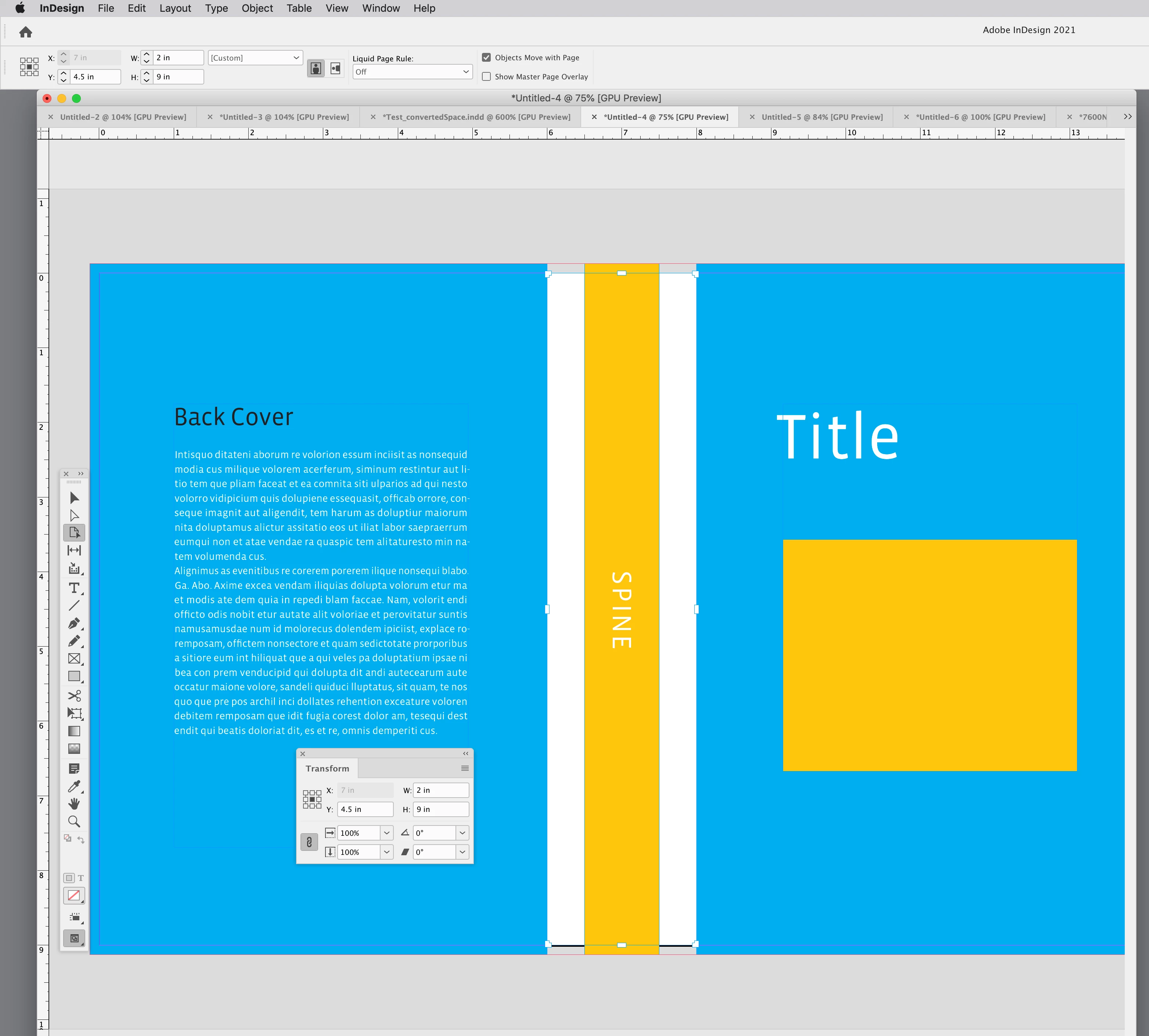The height and width of the screenshot is (1036, 1149).
Task: Select the Pen tool
Action: click(74, 623)
